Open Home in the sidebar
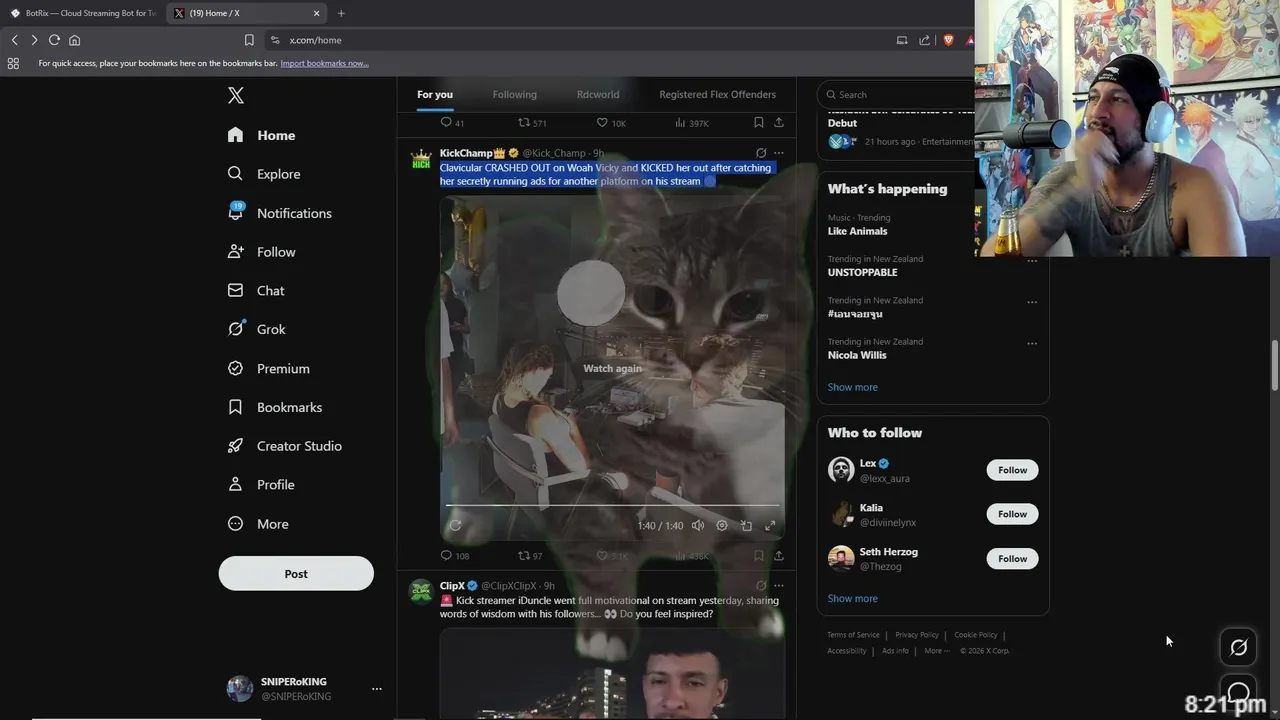The width and height of the screenshot is (1280, 720). tap(262, 135)
